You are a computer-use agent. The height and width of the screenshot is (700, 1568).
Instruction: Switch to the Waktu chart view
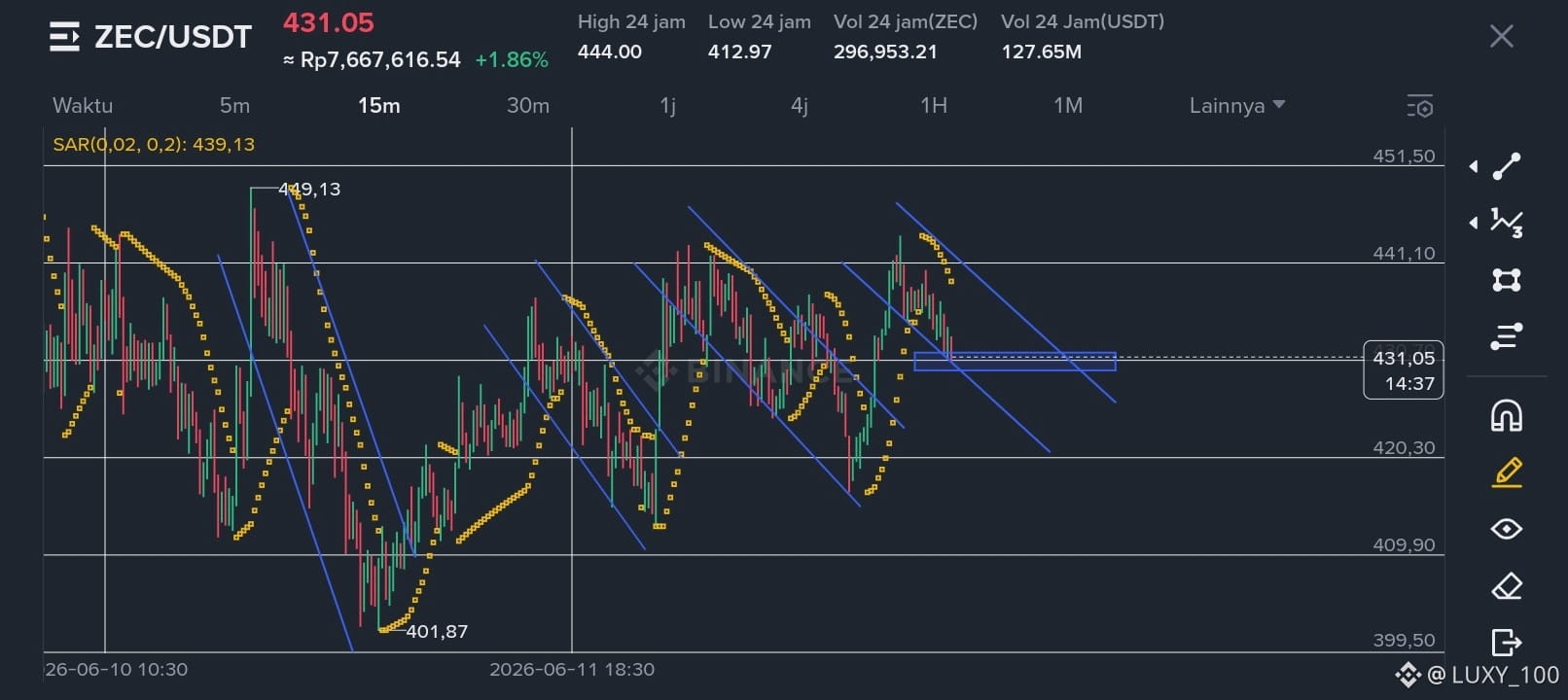83,105
